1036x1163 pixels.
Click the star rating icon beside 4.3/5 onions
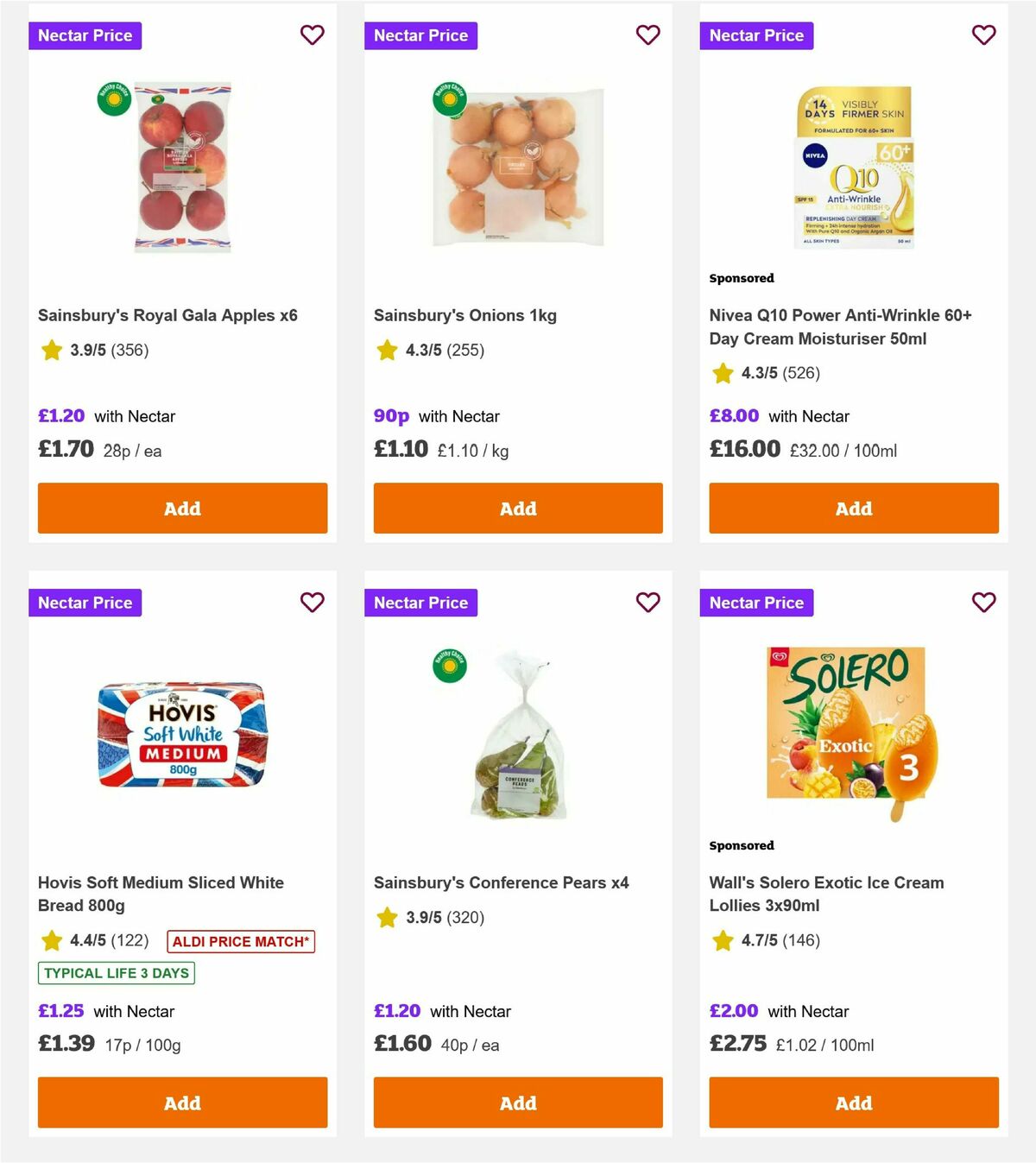click(x=386, y=351)
